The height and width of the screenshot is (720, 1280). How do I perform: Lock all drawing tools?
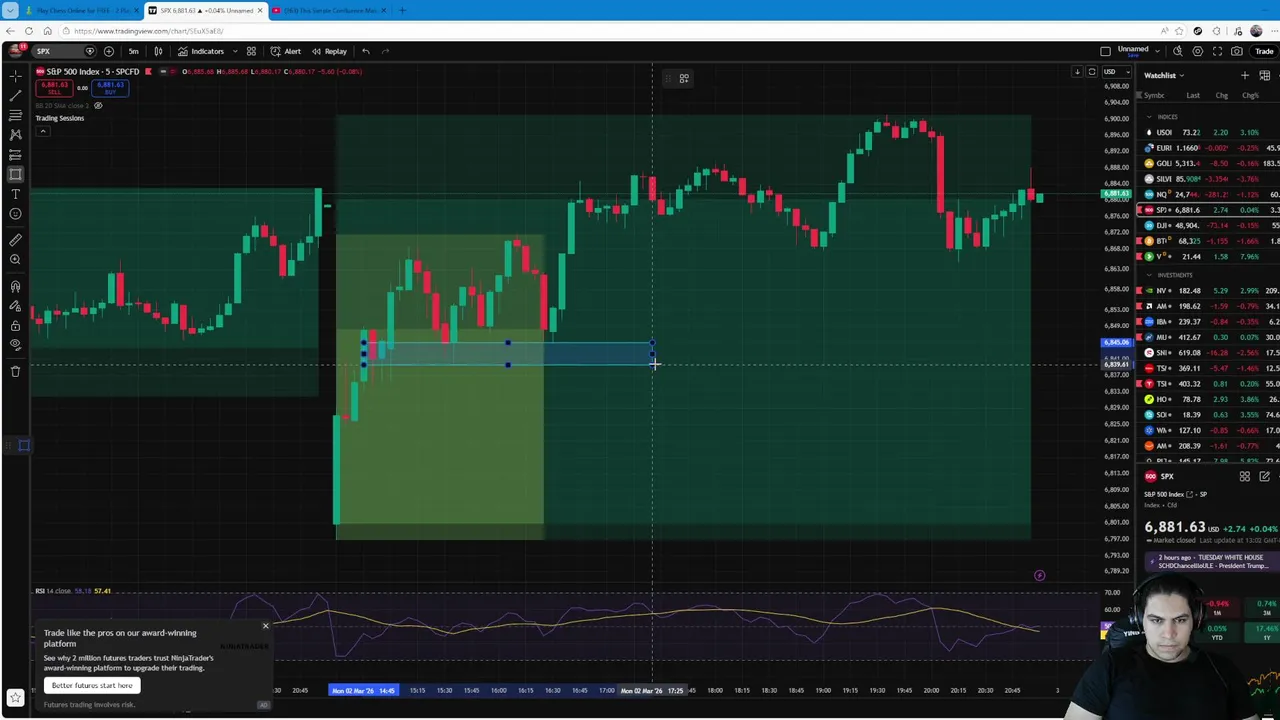coord(15,326)
